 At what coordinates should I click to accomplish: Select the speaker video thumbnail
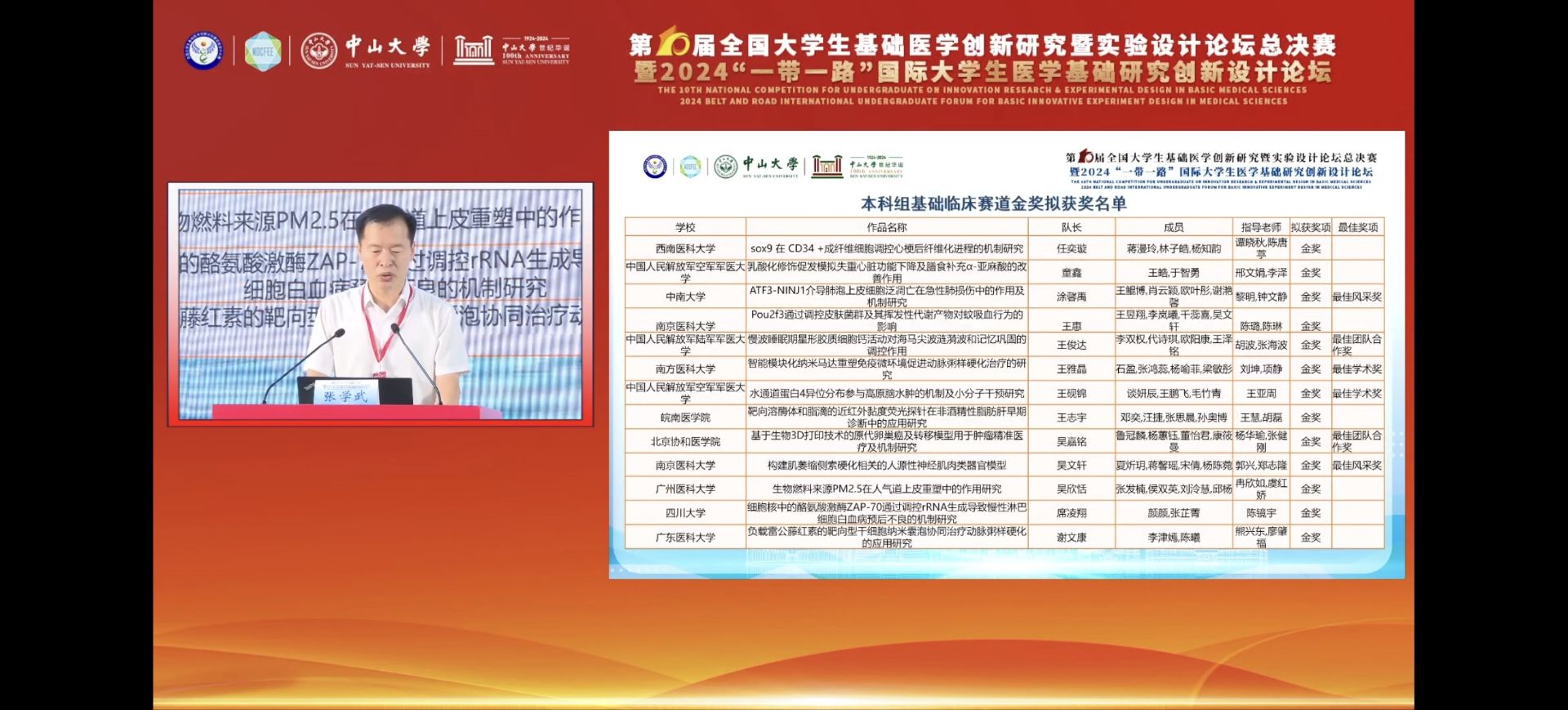tap(381, 304)
